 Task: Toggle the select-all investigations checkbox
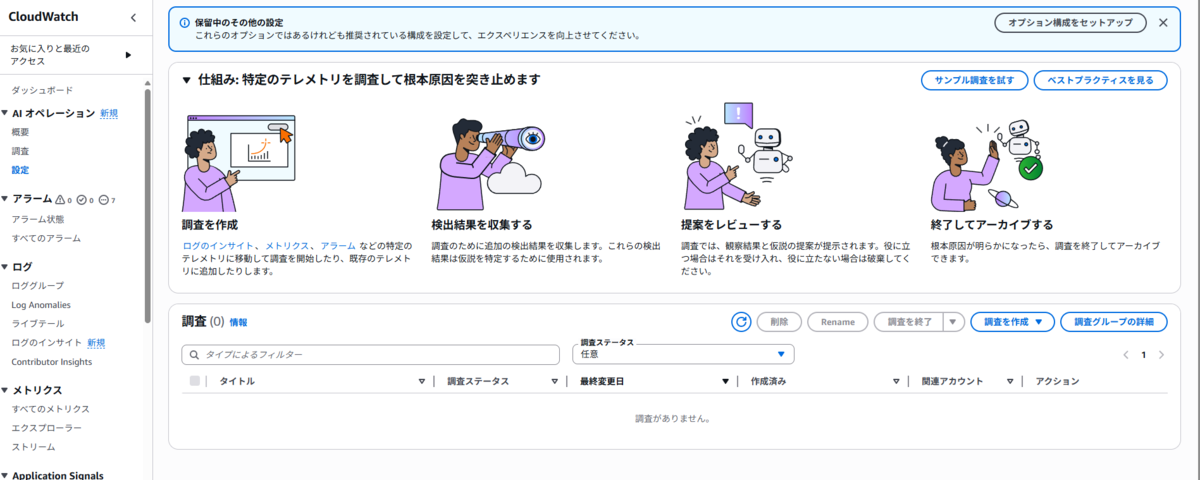pyautogui.click(x=195, y=381)
